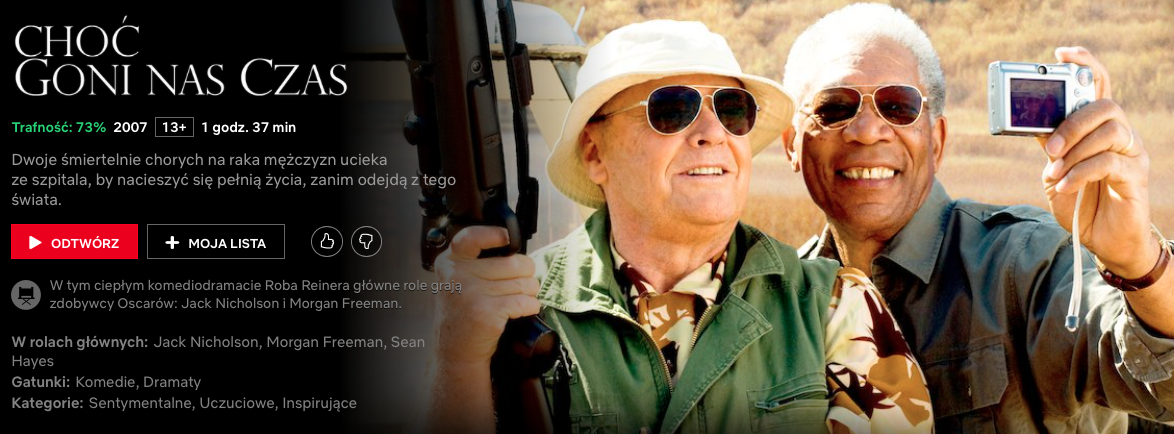Image resolution: width=1174 pixels, height=434 pixels.
Task: Click the play triangle on ODTWÓRZ
Action: pyautogui.click(x=35, y=242)
